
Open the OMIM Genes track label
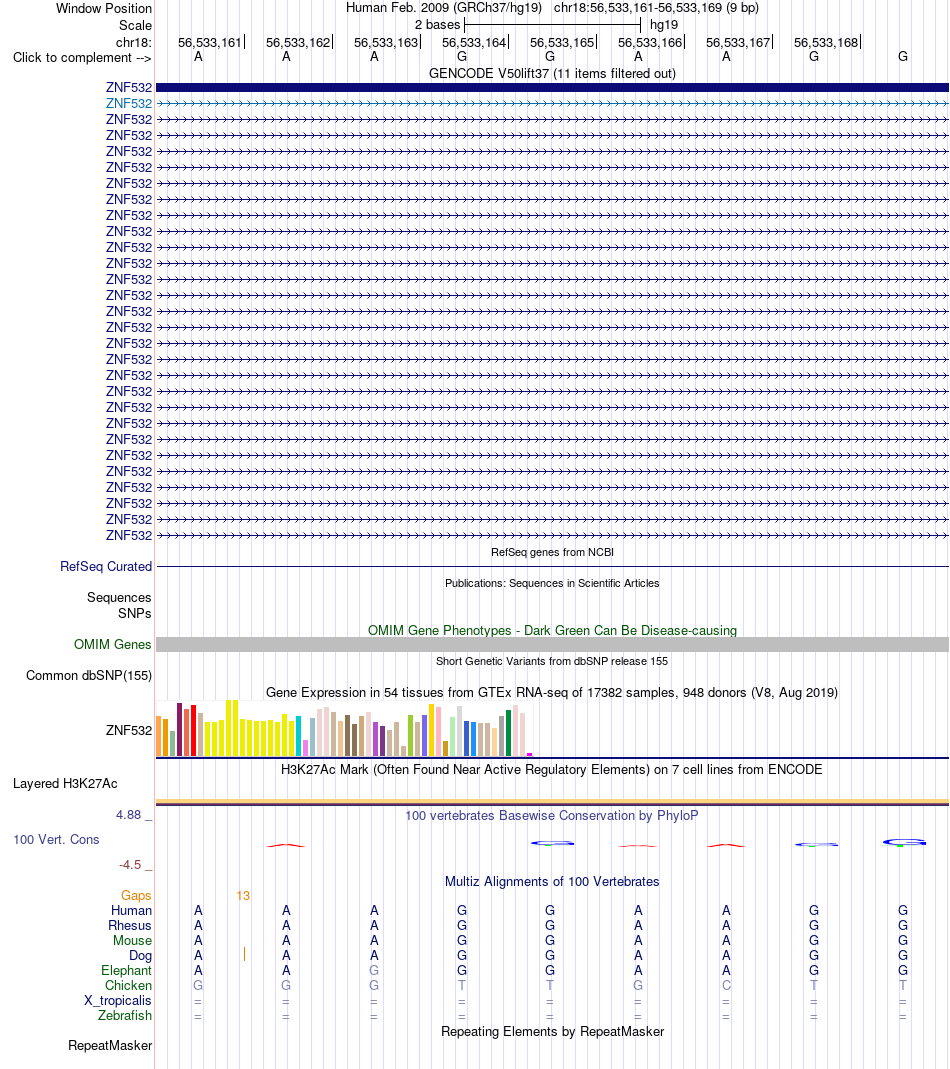(x=113, y=644)
